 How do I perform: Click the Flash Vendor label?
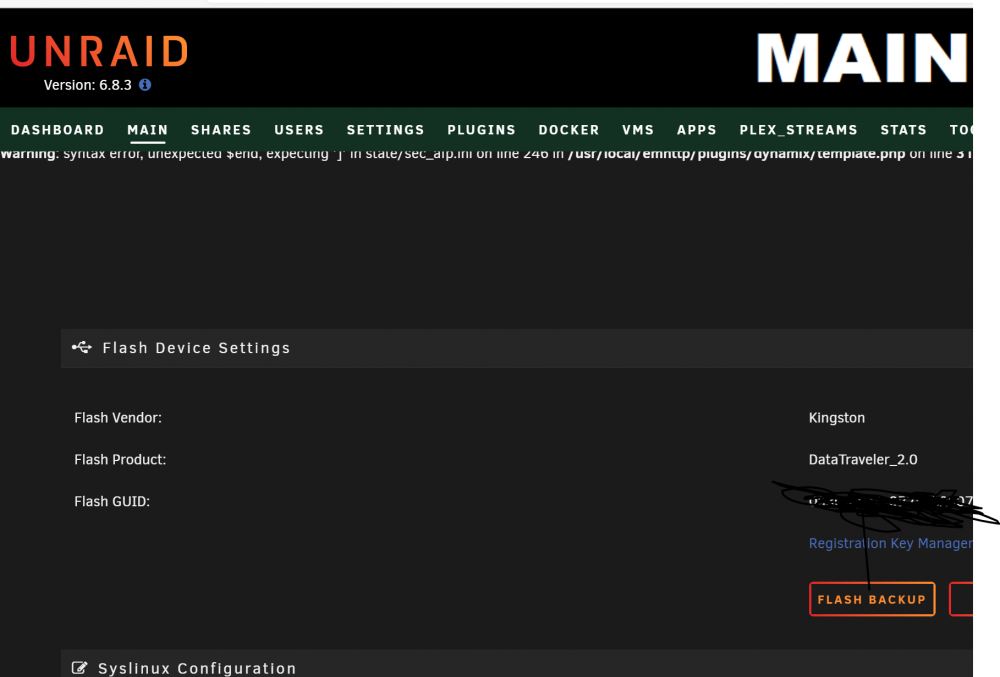click(x=118, y=418)
